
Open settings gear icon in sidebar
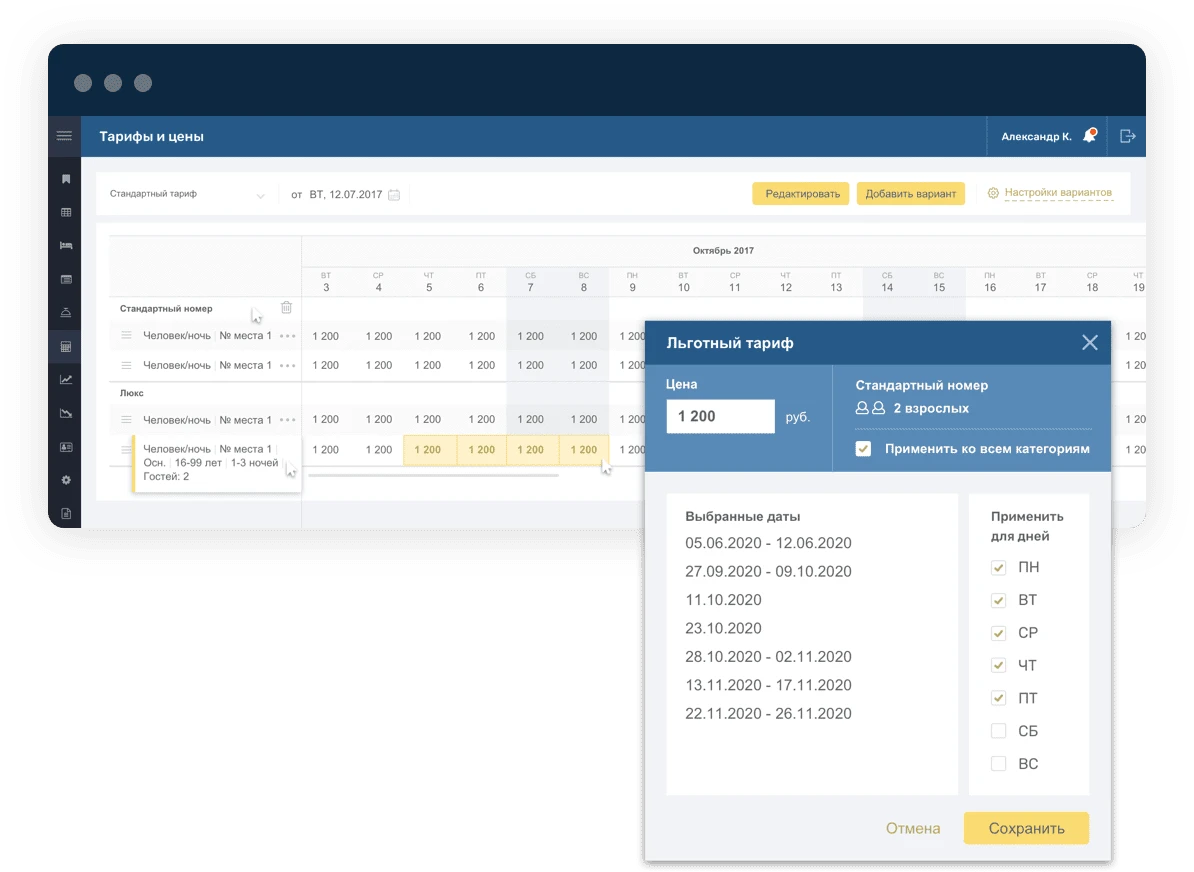(66, 480)
